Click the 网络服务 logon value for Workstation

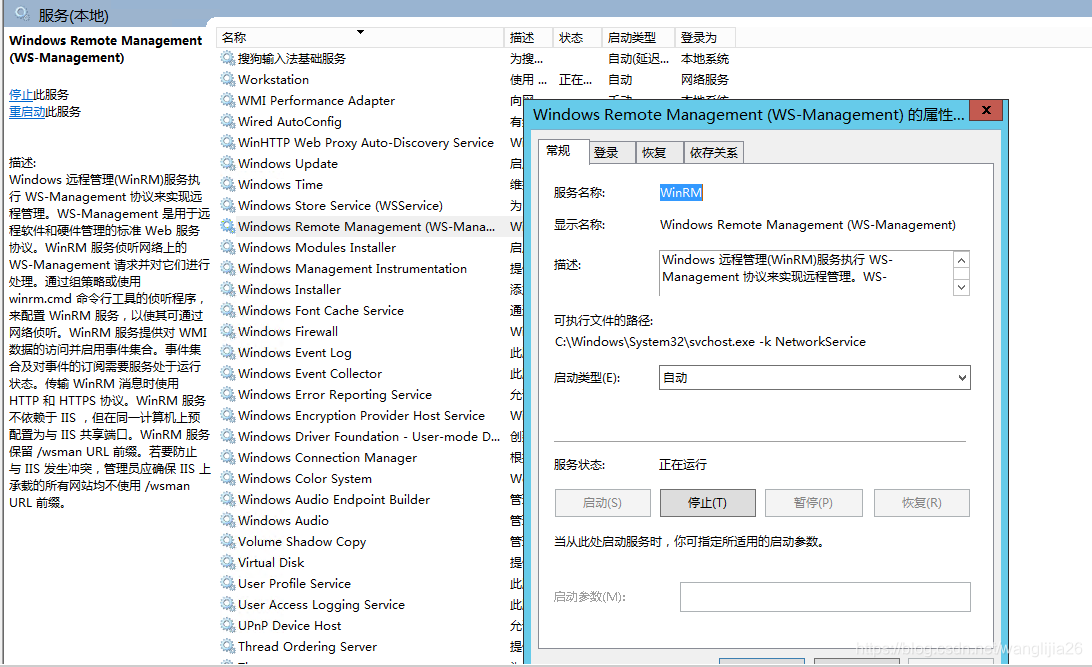coord(705,79)
